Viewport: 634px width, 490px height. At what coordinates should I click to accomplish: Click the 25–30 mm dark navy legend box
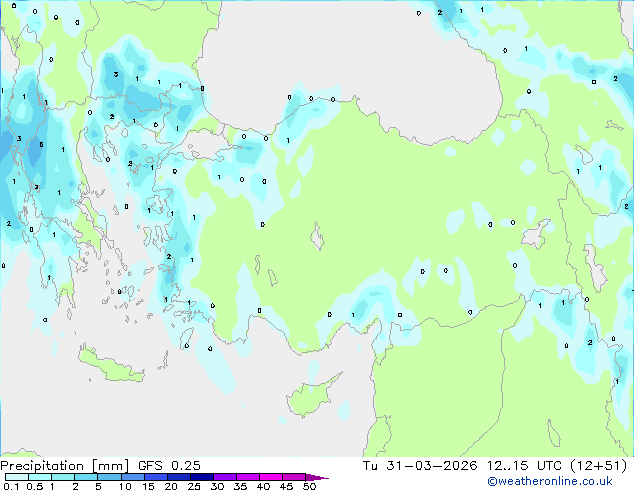point(201,477)
